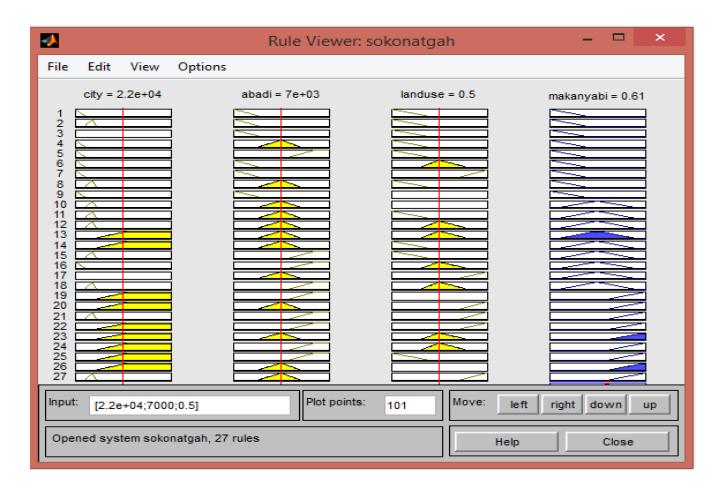Select rule number 19
The image size is (720, 490).
click(60, 295)
